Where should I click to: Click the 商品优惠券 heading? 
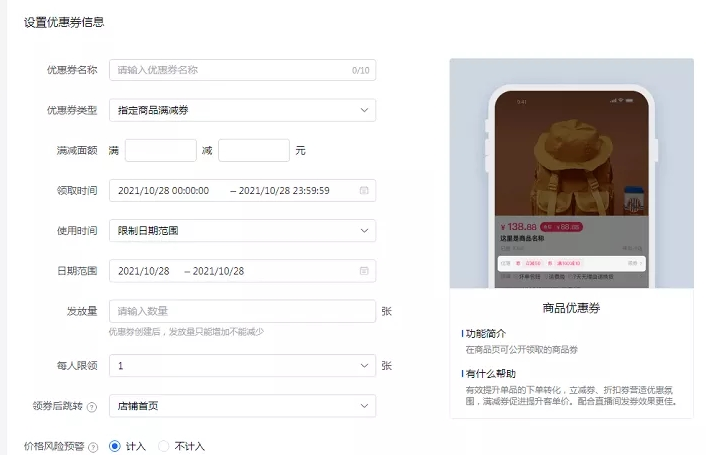(571, 308)
